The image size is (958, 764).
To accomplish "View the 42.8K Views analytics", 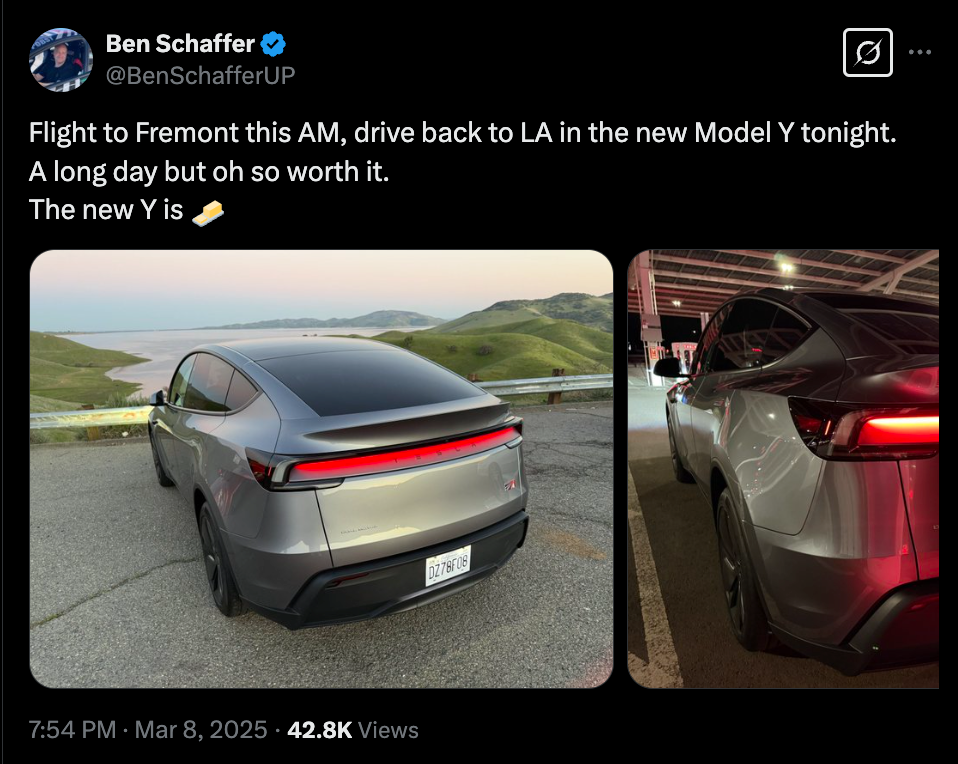I will tap(352, 730).
